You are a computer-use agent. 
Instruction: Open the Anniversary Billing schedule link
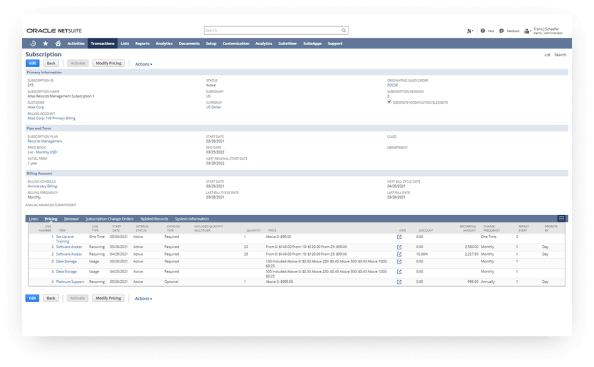(42, 186)
